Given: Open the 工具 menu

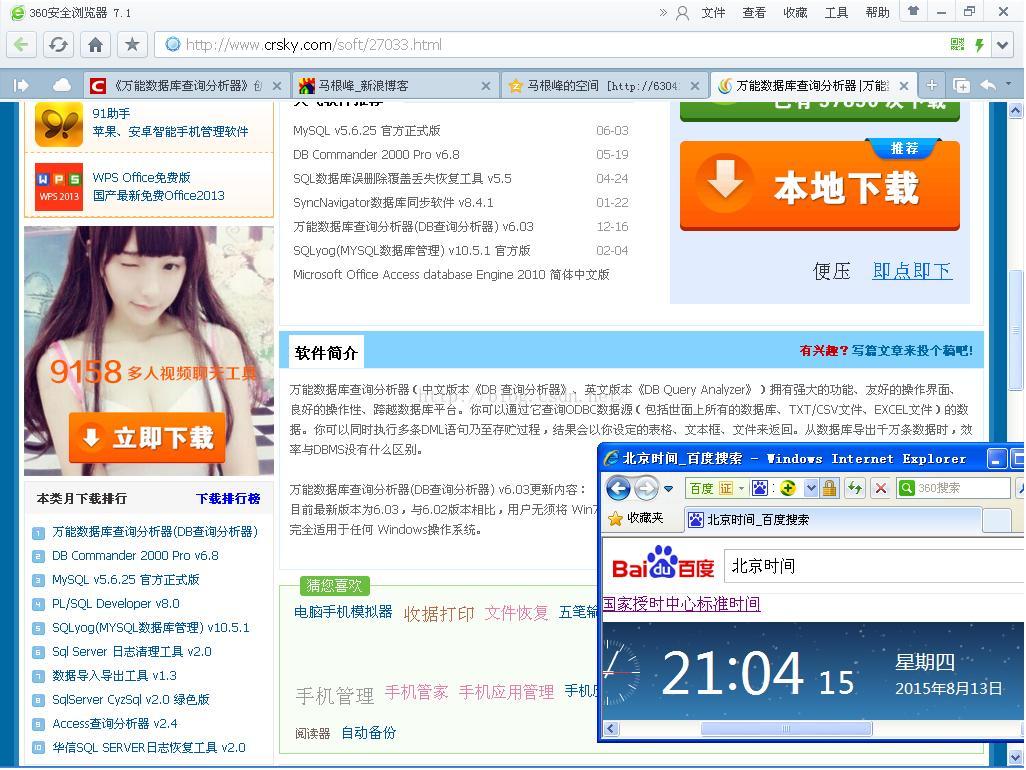Looking at the screenshot, I should click(x=836, y=12).
